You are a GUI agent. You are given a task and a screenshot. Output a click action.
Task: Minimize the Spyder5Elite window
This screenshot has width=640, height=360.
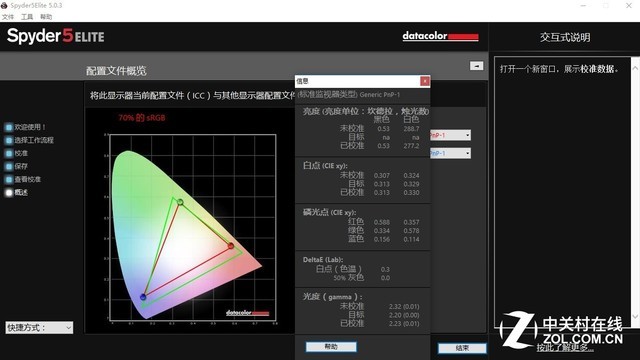coord(583,5)
